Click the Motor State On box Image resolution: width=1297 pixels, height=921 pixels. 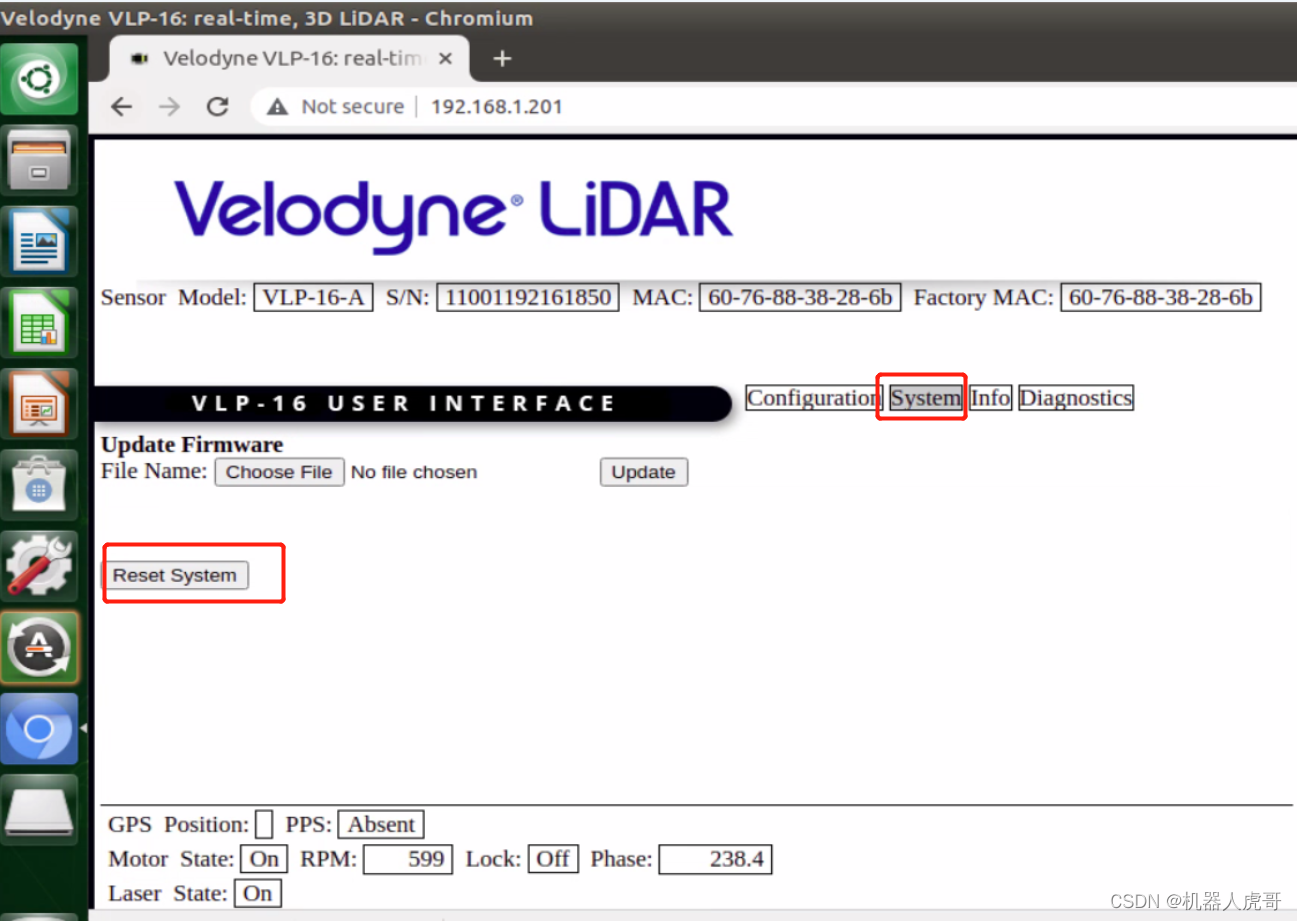click(264, 859)
